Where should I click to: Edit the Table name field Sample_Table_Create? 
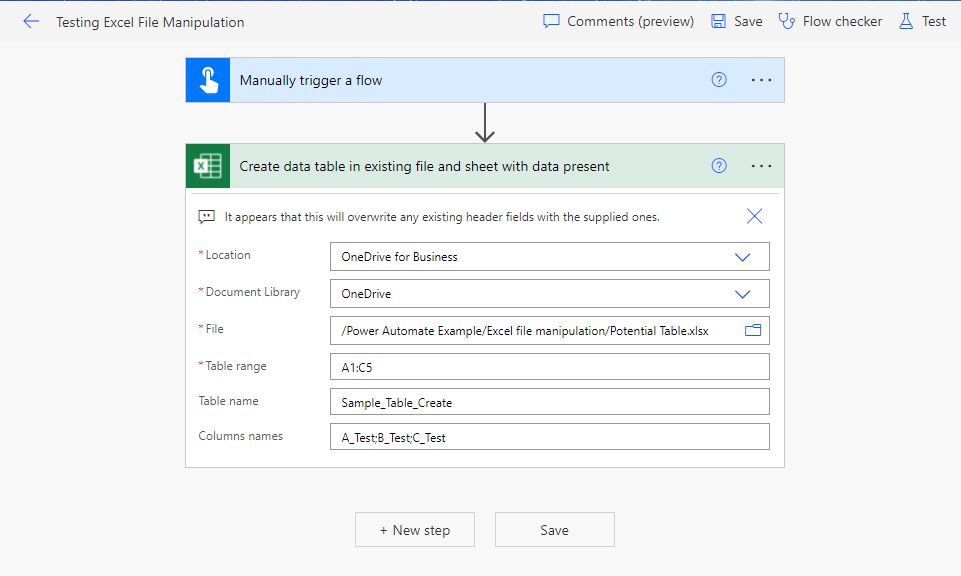tap(550, 402)
